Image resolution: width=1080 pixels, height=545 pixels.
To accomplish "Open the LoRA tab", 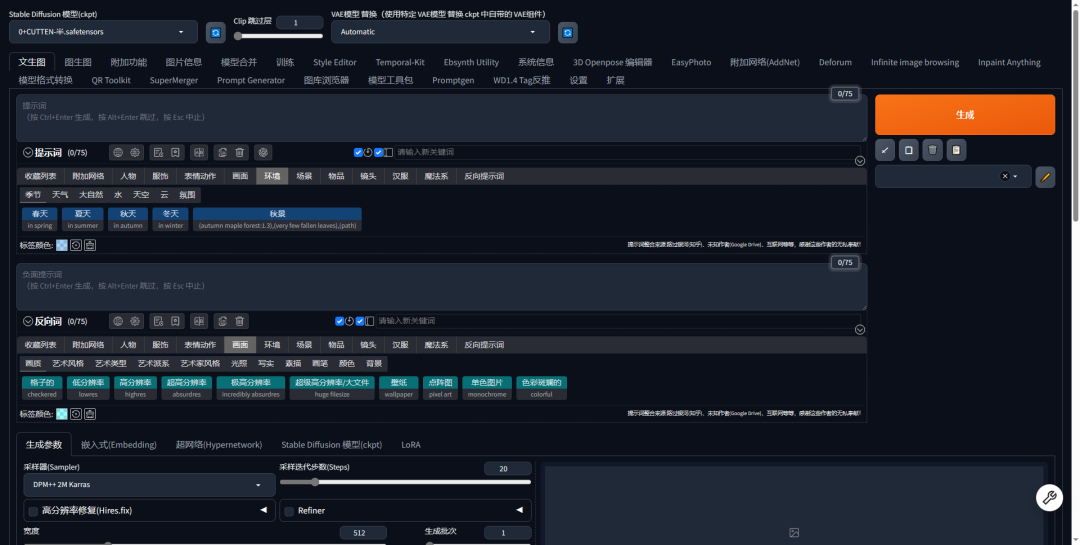I will tap(411, 444).
